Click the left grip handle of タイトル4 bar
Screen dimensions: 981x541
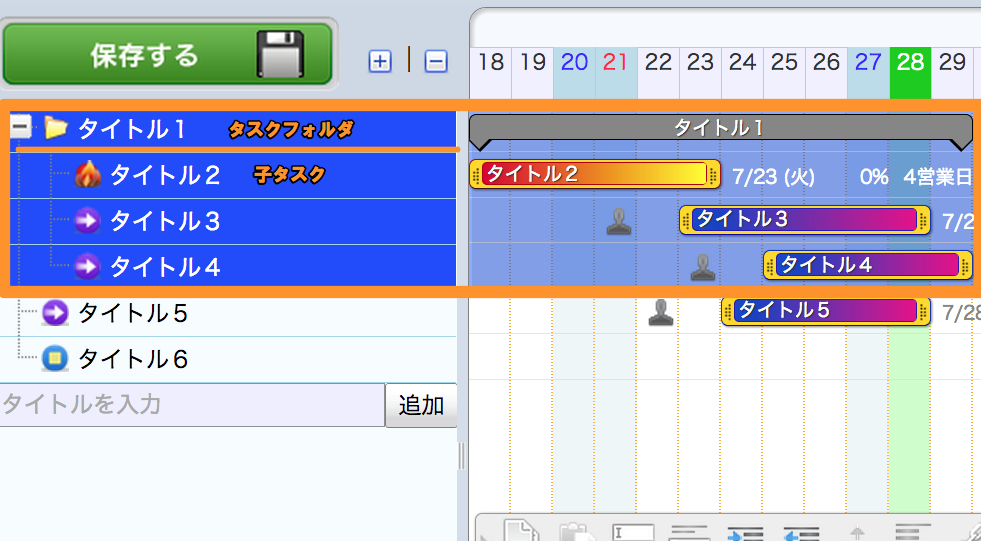(x=771, y=266)
